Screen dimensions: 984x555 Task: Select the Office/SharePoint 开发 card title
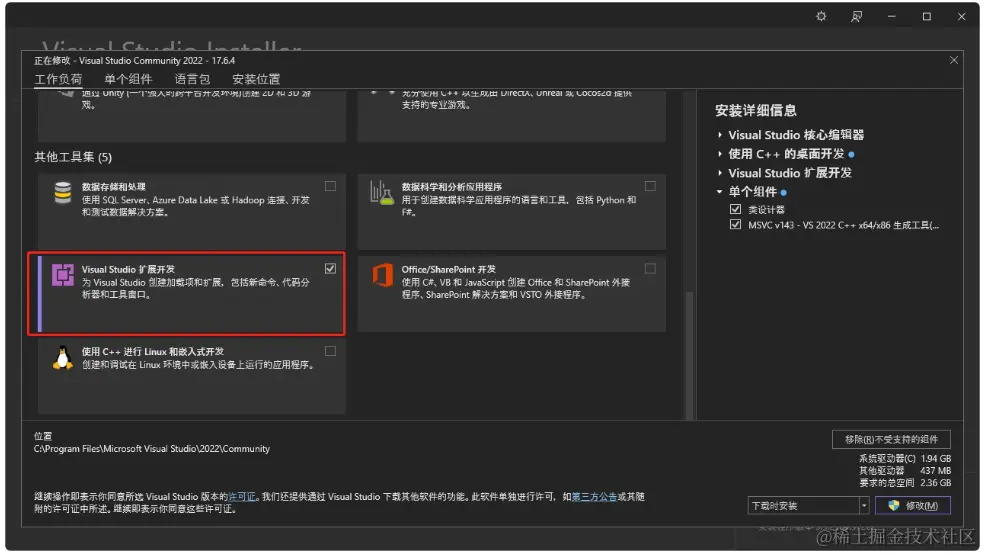click(x=449, y=269)
